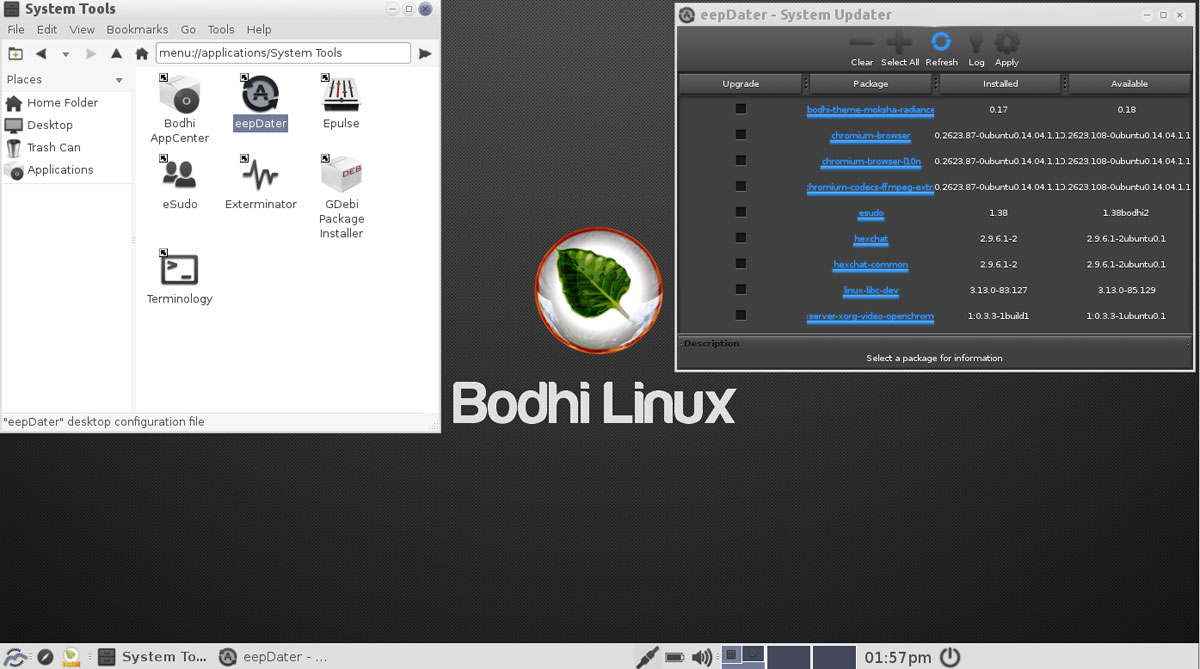1200x669 pixels.
Task: Click the 01:57pm clock
Action: click(x=898, y=657)
